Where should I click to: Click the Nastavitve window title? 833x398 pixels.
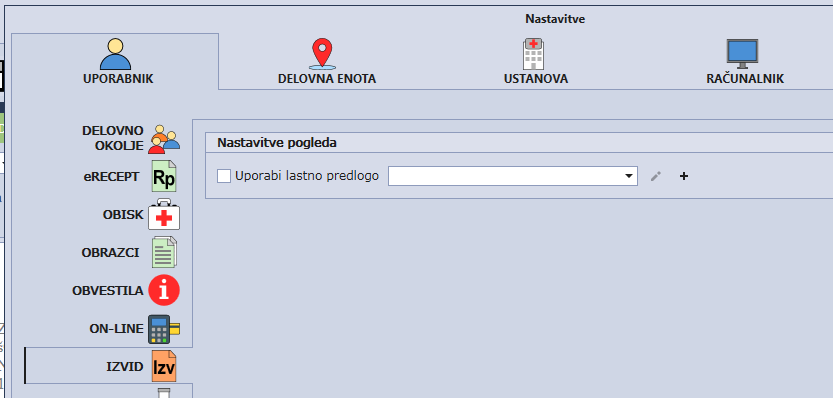[x=555, y=19]
